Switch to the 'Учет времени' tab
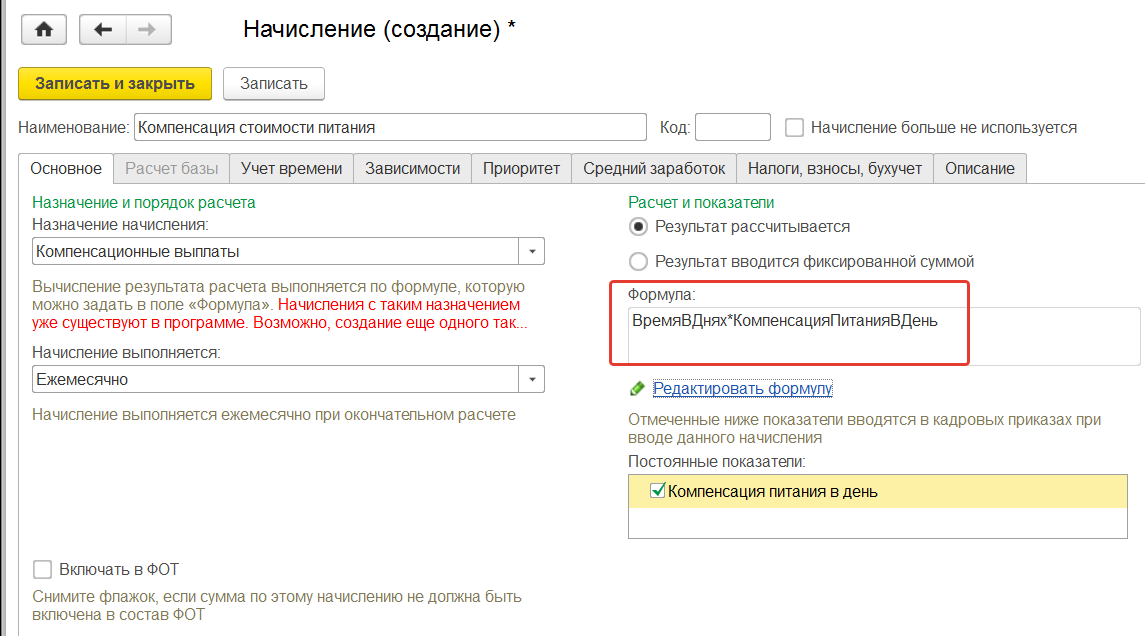 tap(292, 168)
